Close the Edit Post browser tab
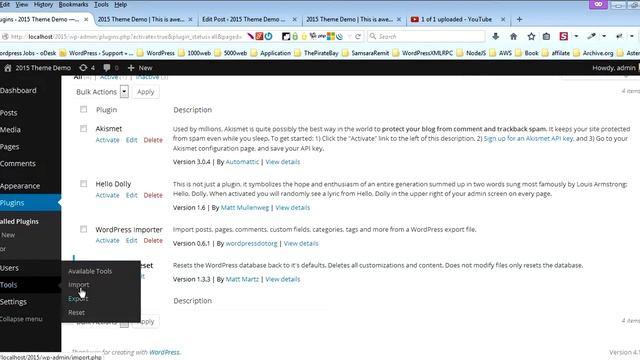The image size is (640, 360). point(295,19)
